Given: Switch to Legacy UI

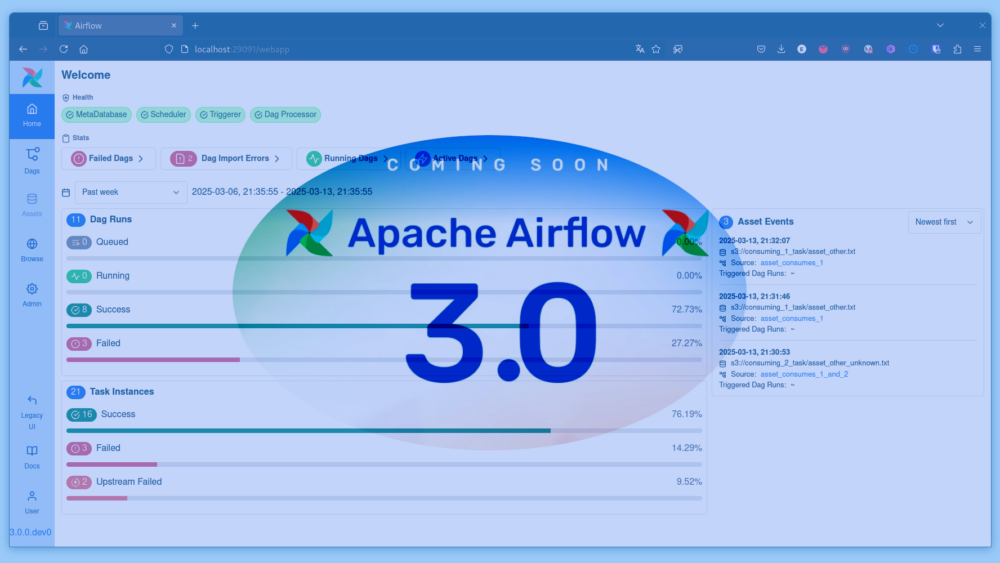Looking at the screenshot, I should click(x=32, y=412).
